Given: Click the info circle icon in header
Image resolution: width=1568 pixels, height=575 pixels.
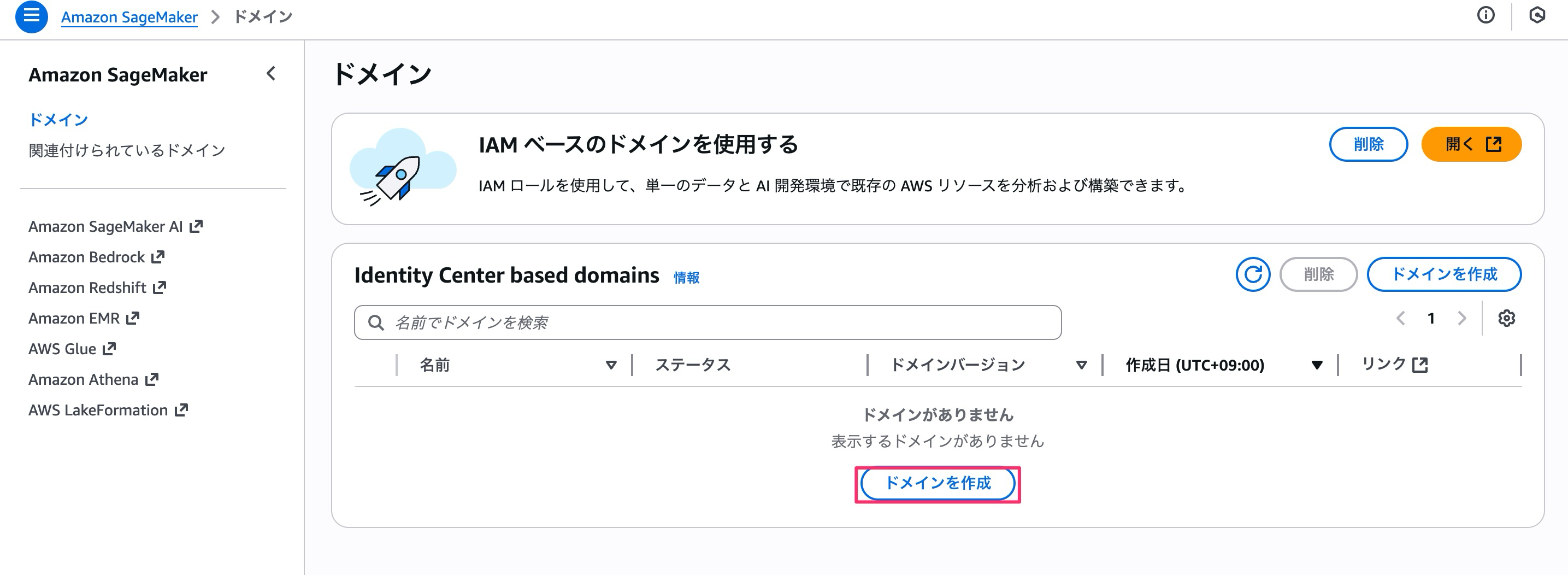Looking at the screenshot, I should [1485, 15].
